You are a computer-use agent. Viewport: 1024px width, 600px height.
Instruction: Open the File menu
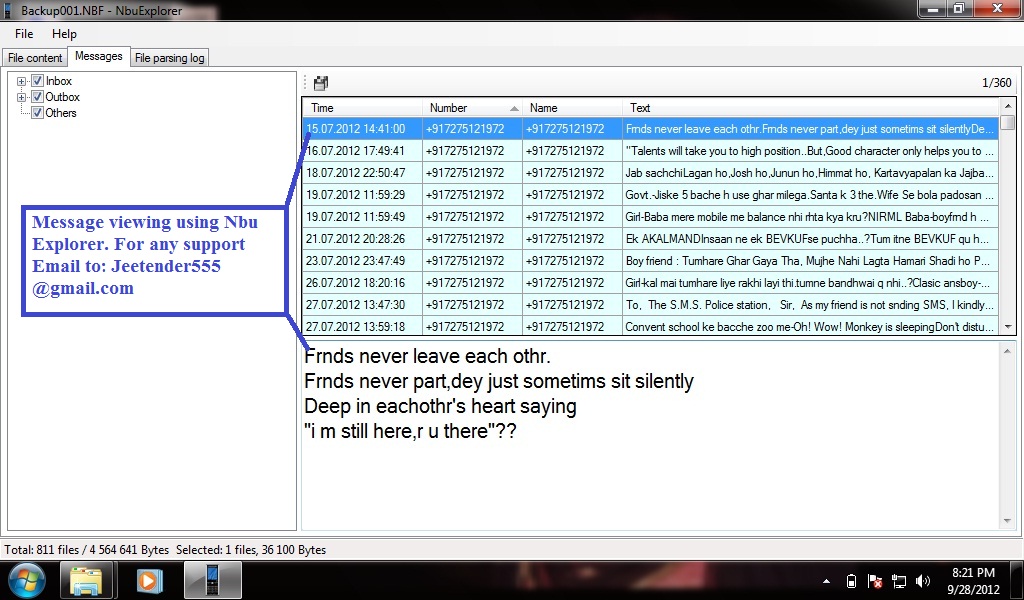[23, 33]
